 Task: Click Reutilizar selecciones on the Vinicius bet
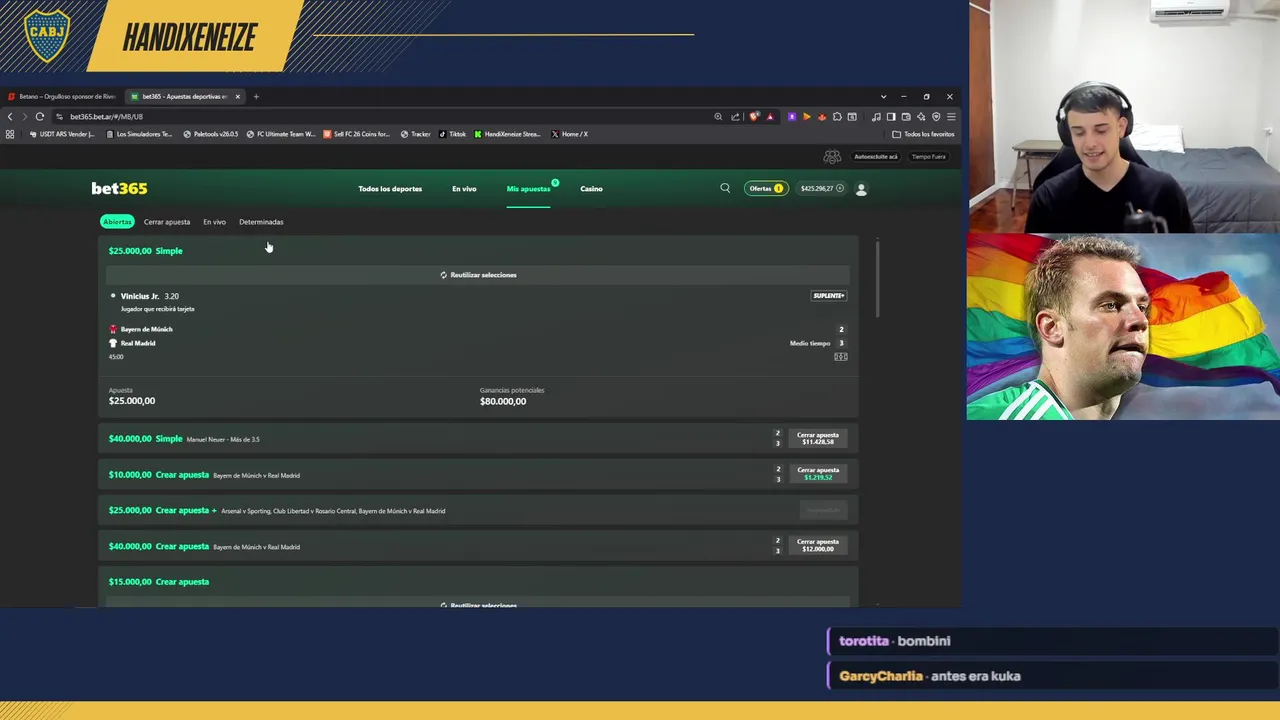click(x=478, y=275)
